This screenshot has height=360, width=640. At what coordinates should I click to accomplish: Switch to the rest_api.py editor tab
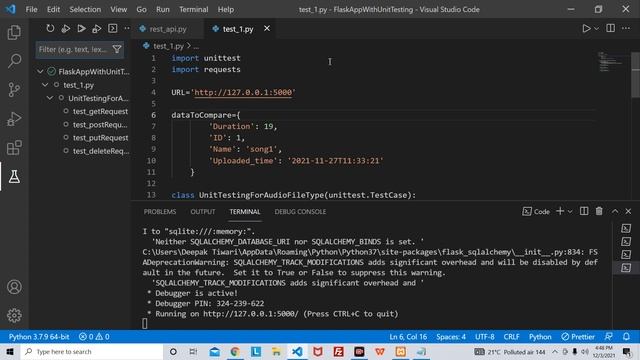click(x=167, y=29)
